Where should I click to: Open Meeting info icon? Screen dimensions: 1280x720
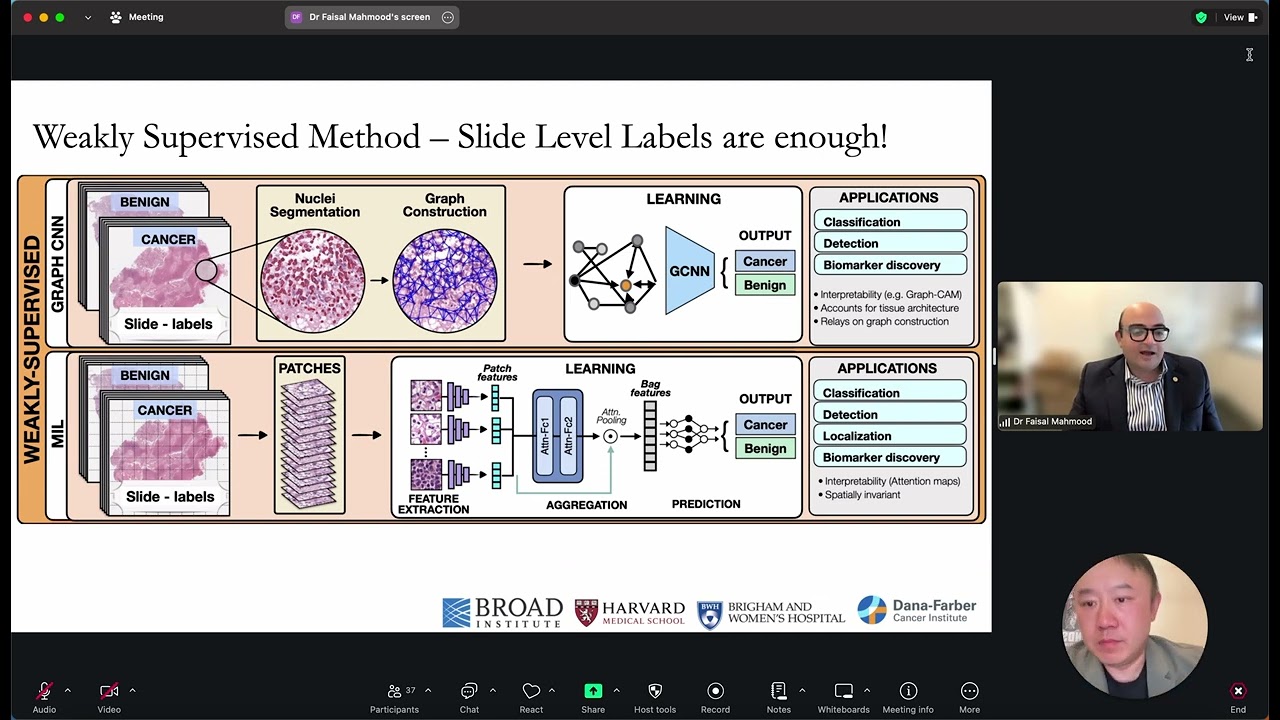coord(908,691)
